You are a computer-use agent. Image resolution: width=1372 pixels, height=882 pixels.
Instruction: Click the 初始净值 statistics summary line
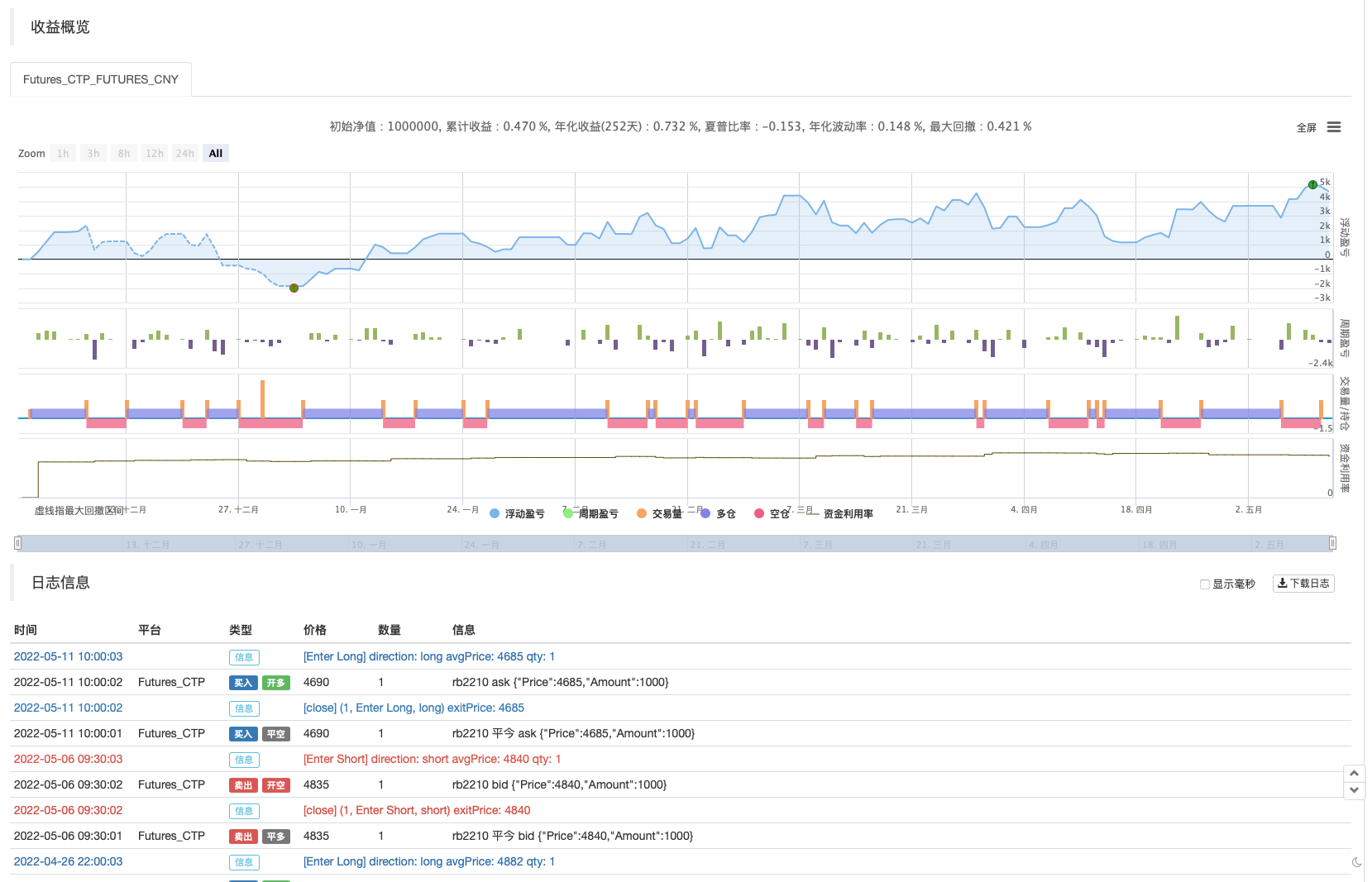681,126
